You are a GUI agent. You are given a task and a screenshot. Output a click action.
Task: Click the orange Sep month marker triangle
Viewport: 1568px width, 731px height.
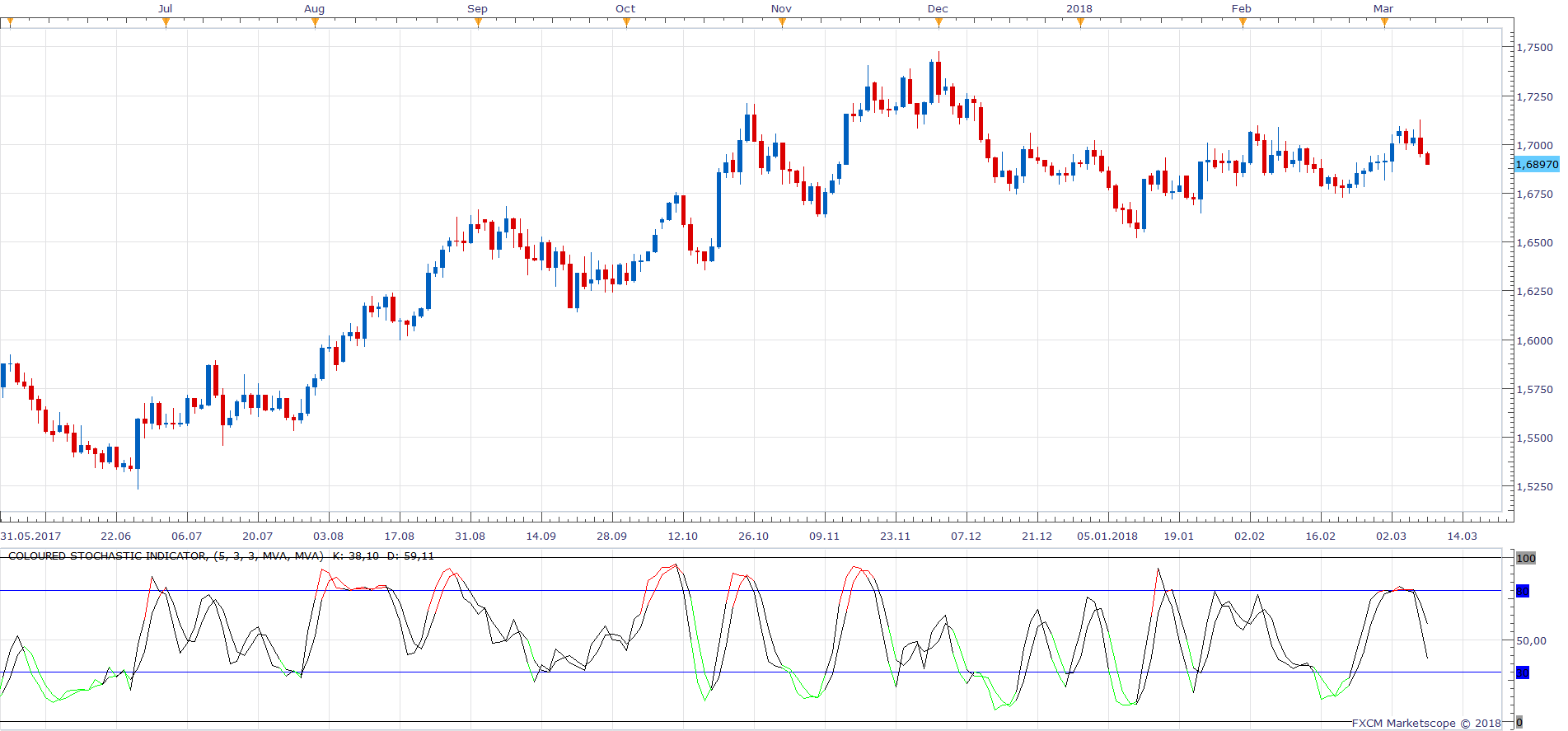coord(478,22)
